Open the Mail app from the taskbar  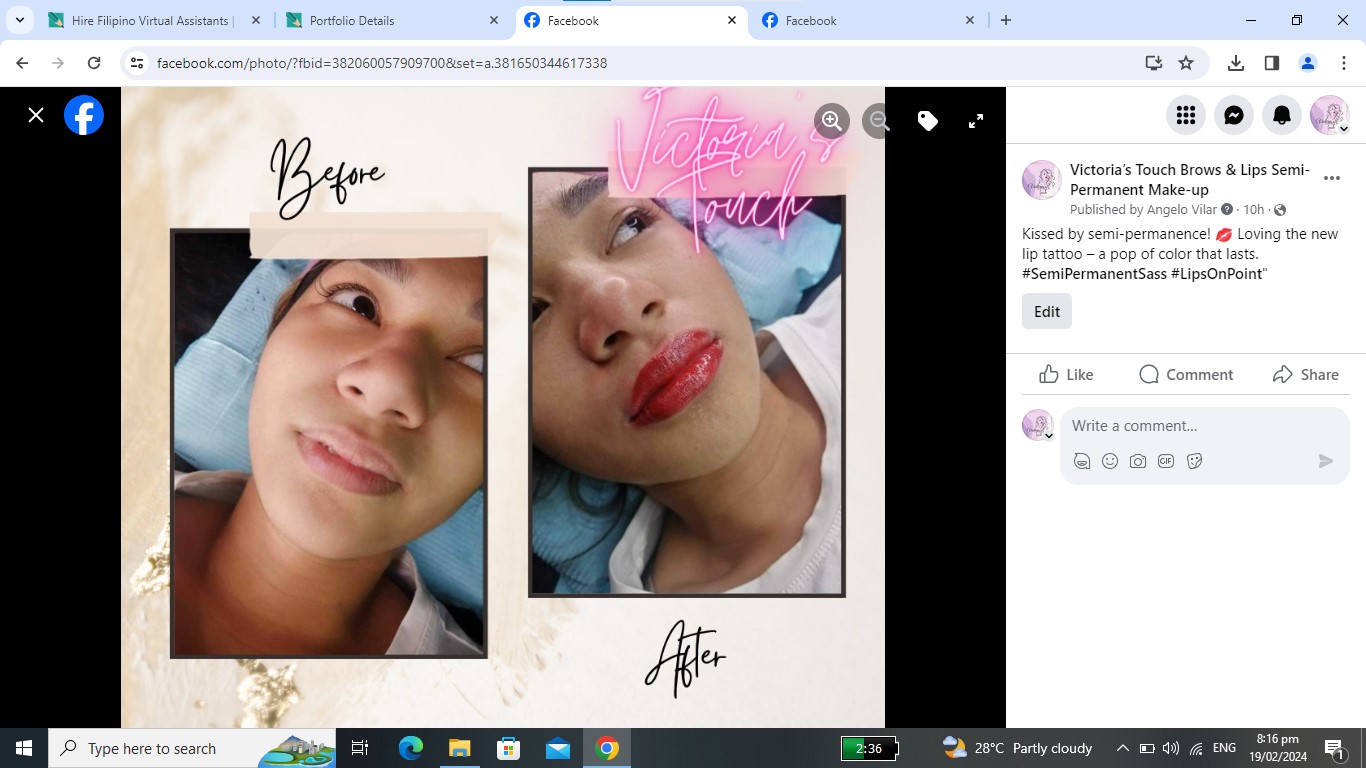click(x=558, y=748)
